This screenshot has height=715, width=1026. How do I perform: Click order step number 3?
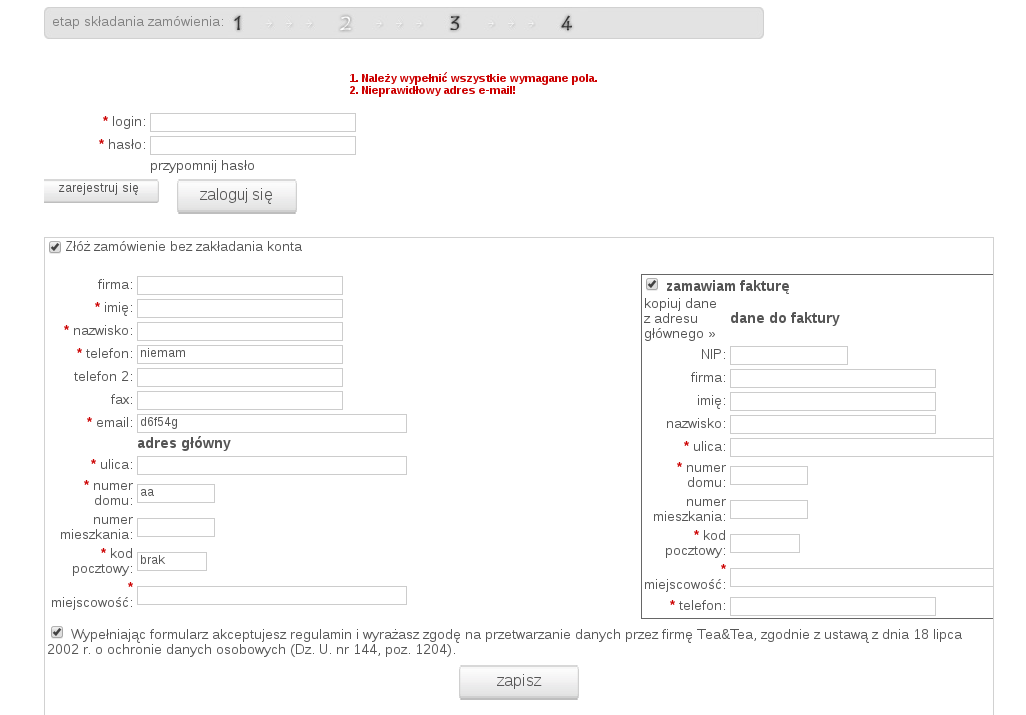tap(455, 24)
